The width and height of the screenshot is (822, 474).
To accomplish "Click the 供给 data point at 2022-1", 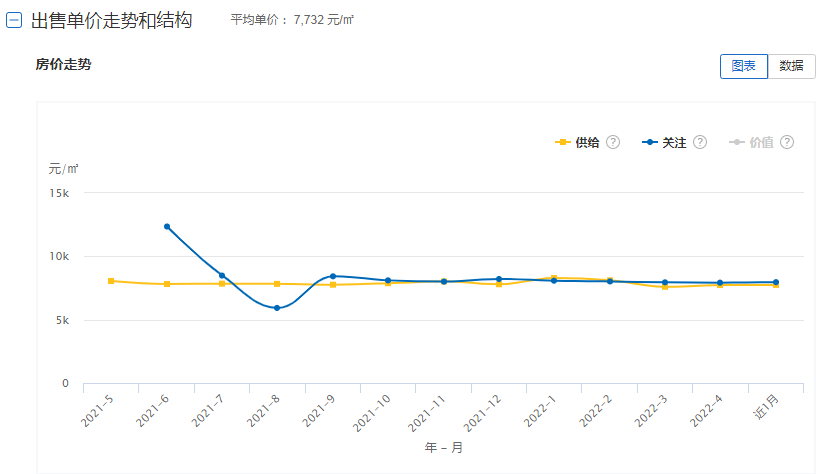I will (x=553, y=278).
